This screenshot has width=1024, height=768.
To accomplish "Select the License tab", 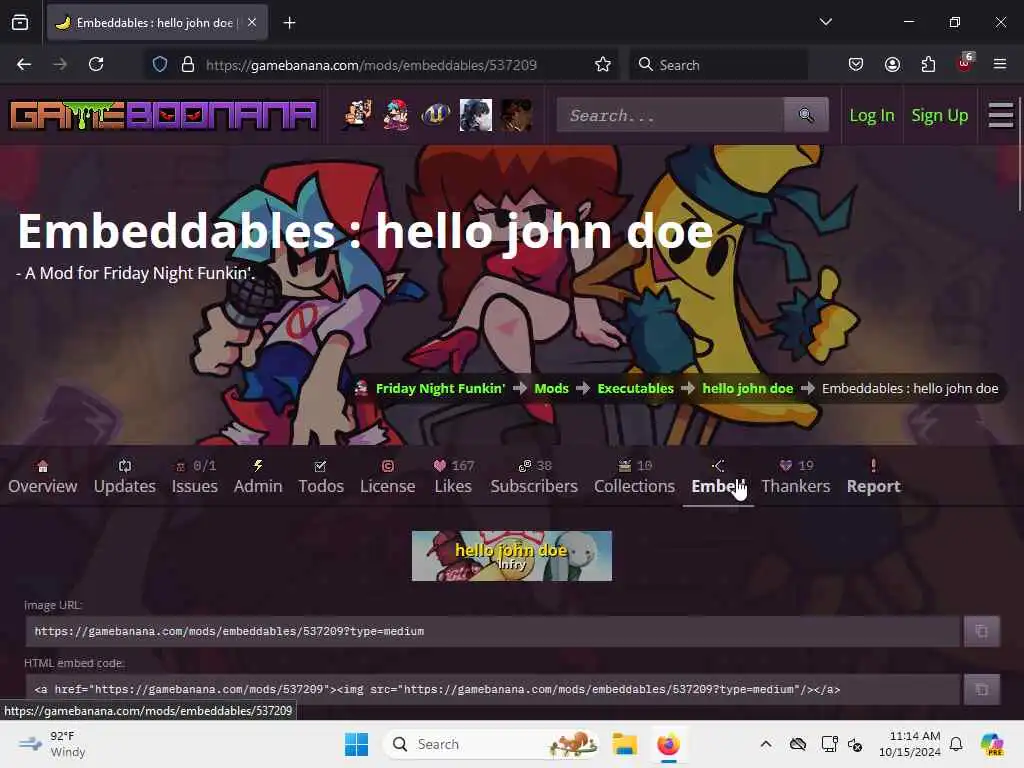I will pos(387,477).
